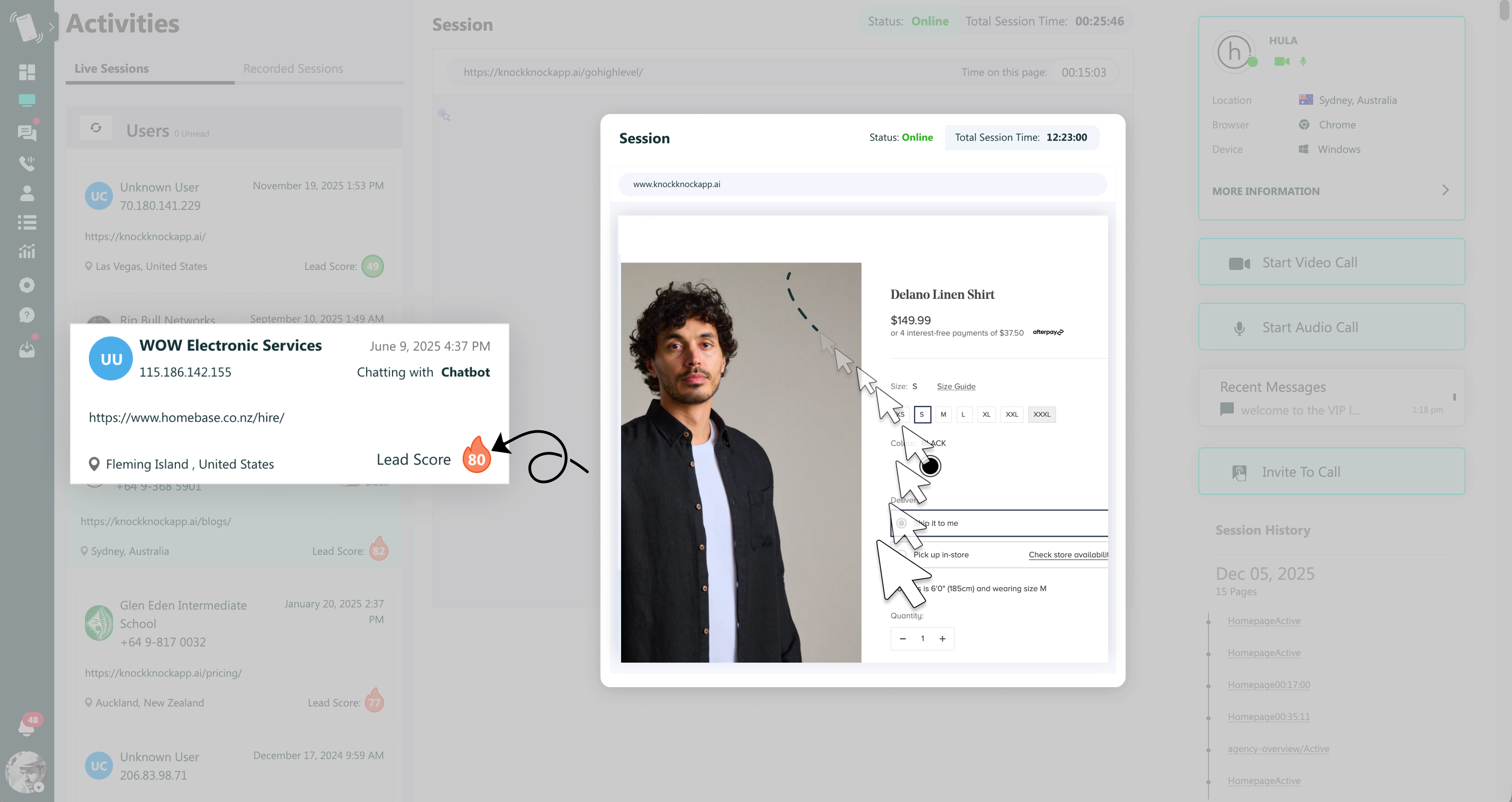
Task: Open the help question bubble icon
Action: pos(27,315)
